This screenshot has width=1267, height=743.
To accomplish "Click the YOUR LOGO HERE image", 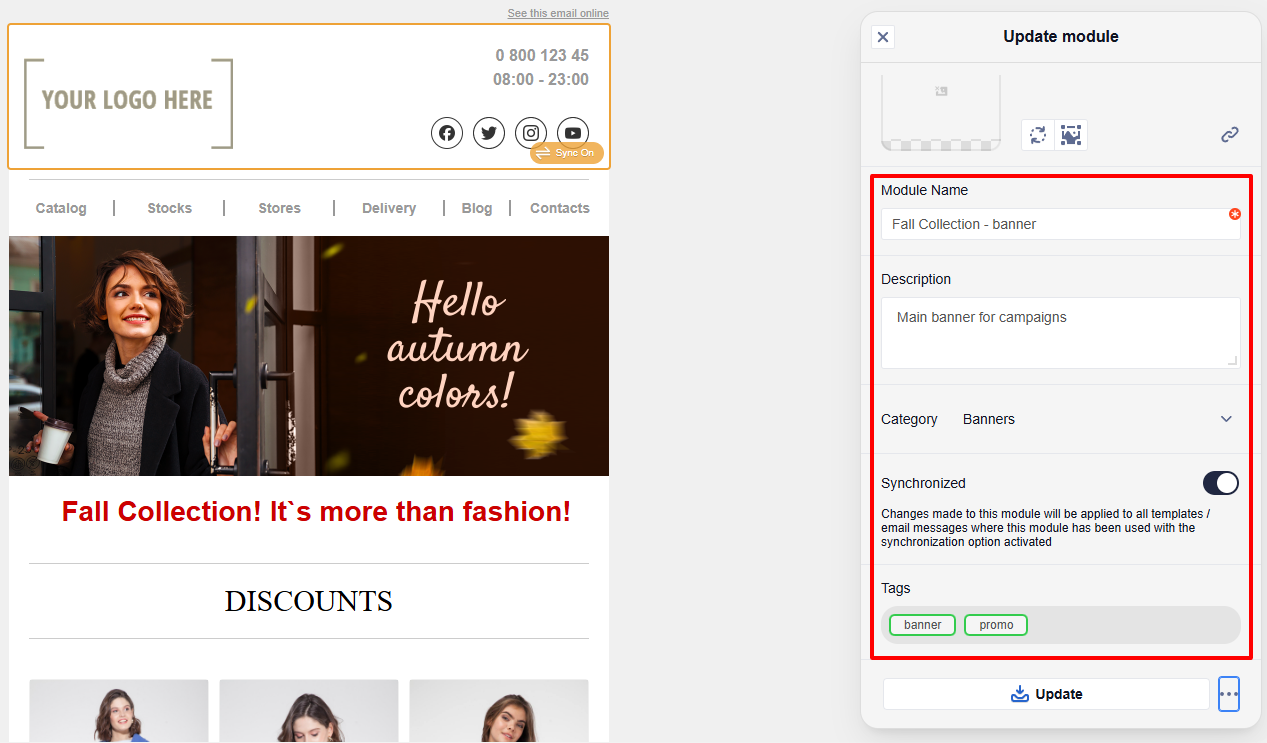I will click(128, 104).
